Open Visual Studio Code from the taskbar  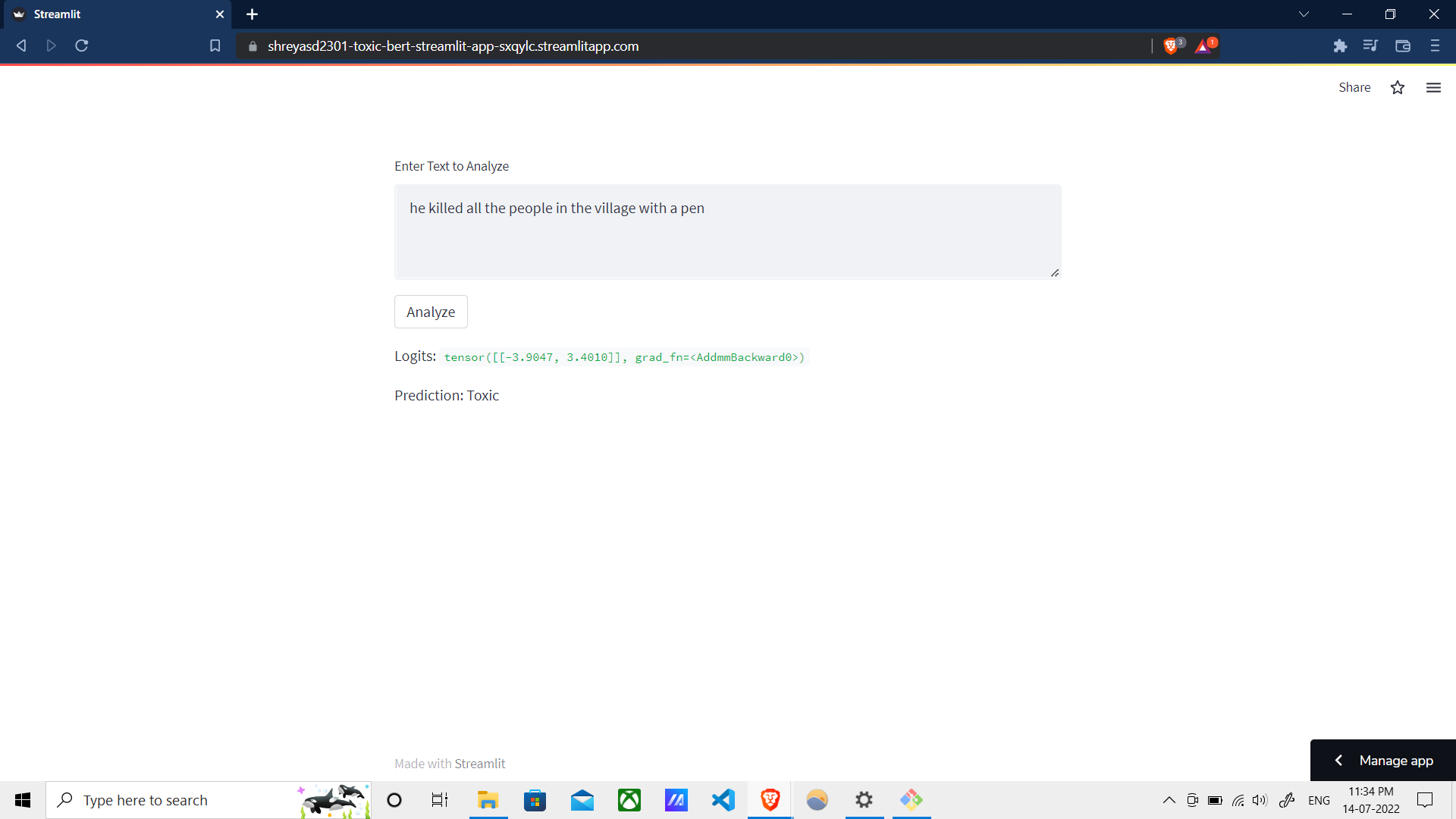pyautogui.click(x=723, y=800)
